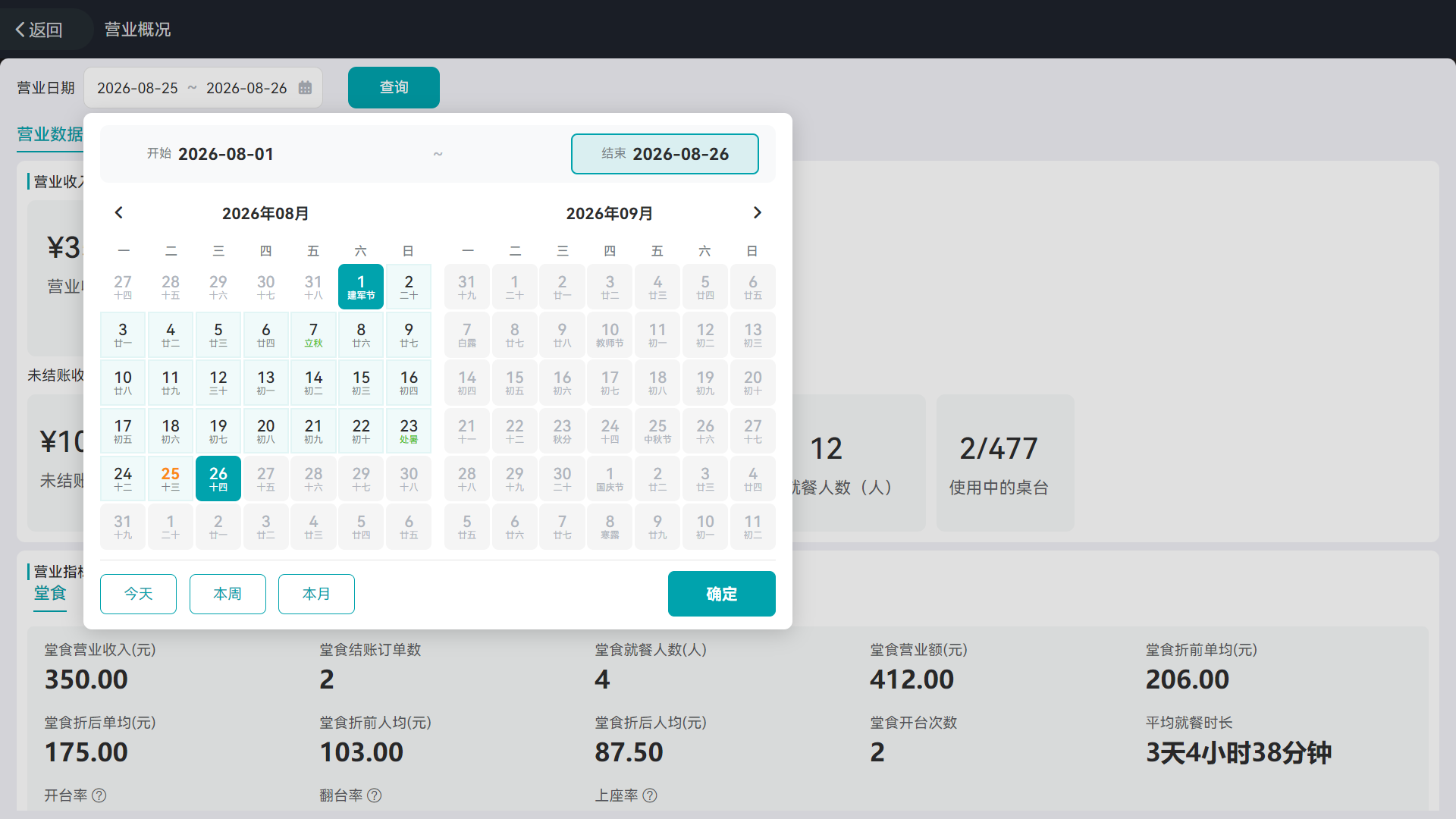
Task: Click the 2026年09月 month header
Action: tap(610, 214)
